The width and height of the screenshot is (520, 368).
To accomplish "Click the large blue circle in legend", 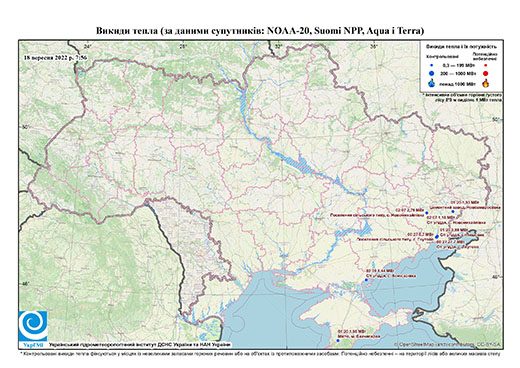I will click(x=432, y=73).
